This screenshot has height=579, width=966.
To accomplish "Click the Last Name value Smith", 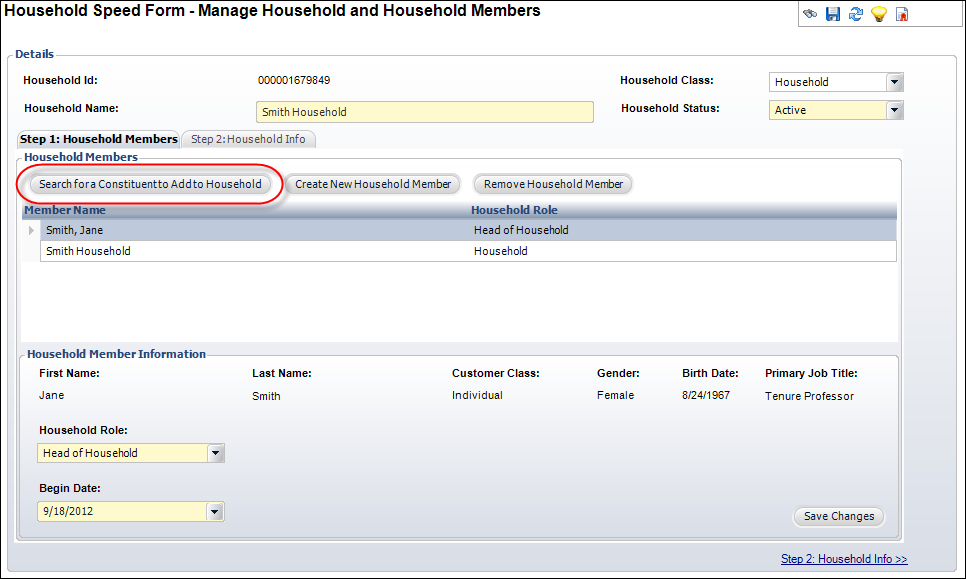I will click(x=266, y=396).
